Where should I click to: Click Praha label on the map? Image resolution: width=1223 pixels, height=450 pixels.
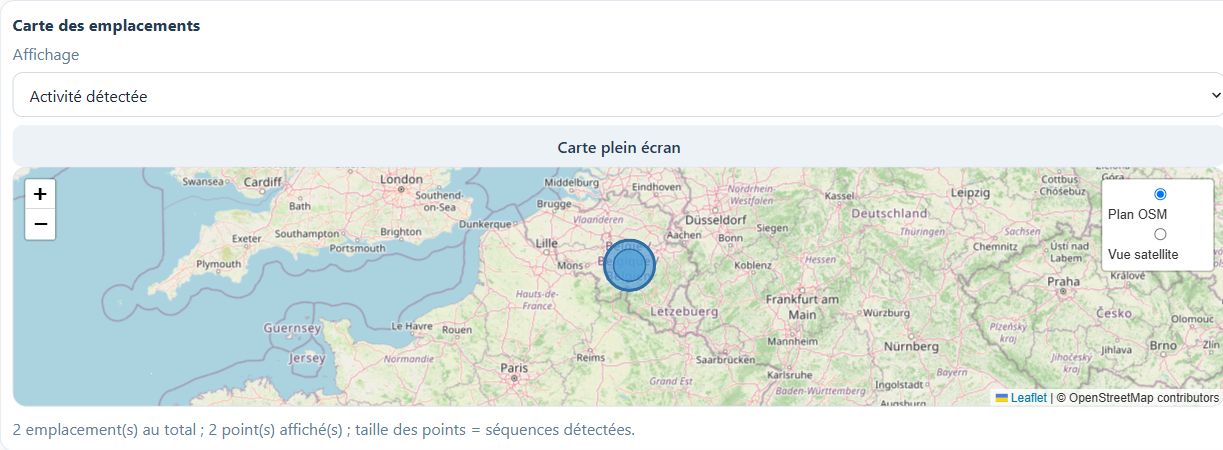(x=1062, y=282)
